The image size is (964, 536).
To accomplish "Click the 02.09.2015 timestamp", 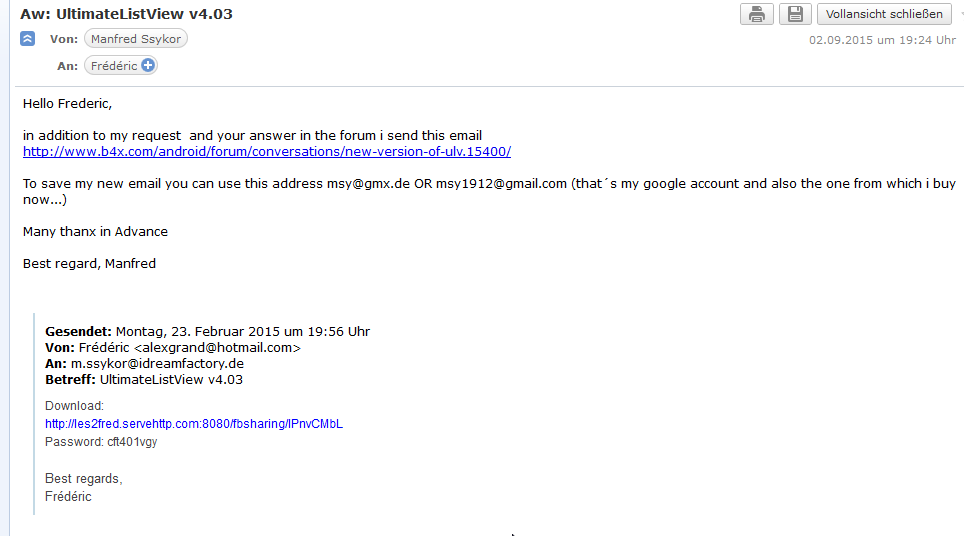I will point(882,40).
